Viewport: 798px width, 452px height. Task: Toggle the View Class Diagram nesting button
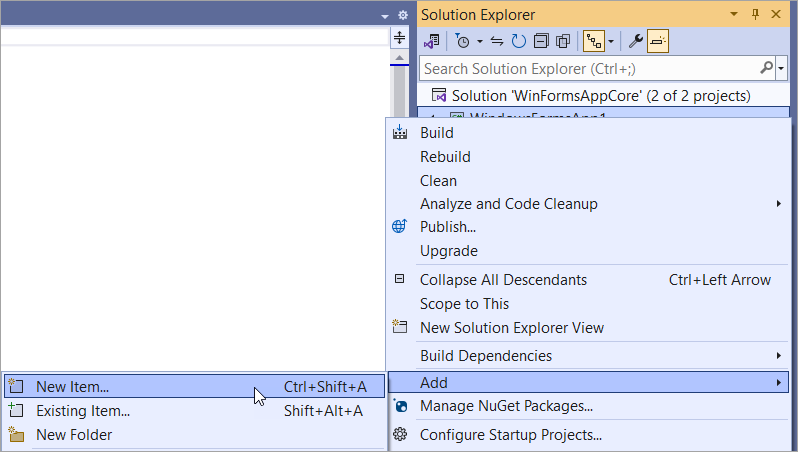pos(594,41)
